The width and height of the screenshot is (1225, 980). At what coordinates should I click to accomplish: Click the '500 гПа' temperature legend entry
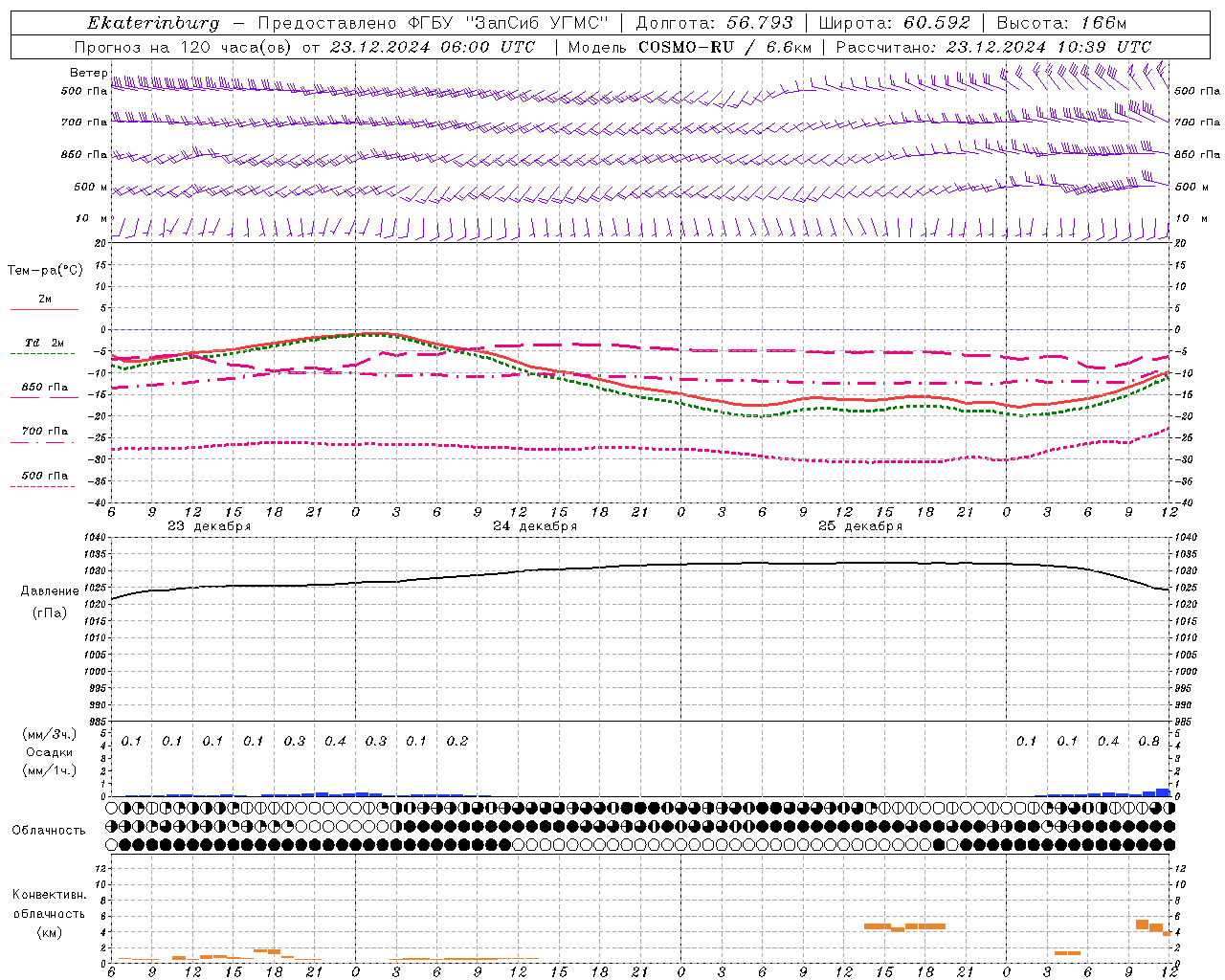pyautogui.click(x=45, y=476)
